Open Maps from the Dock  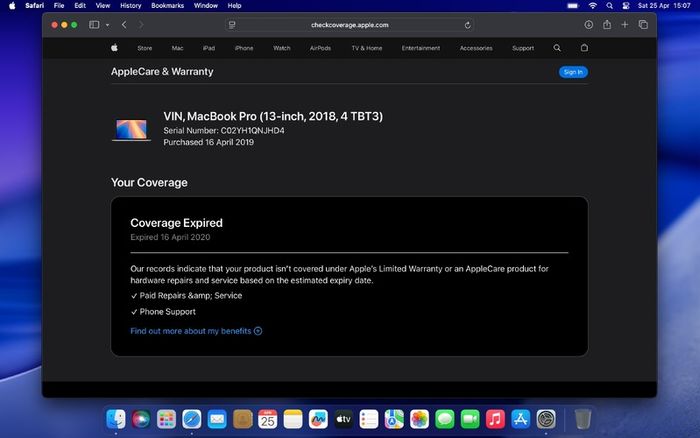394,419
